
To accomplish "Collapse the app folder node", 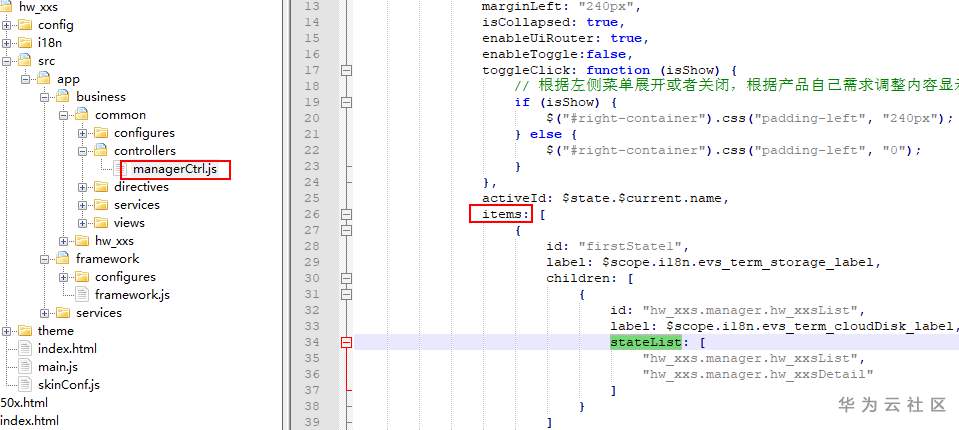I will tap(25, 80).
